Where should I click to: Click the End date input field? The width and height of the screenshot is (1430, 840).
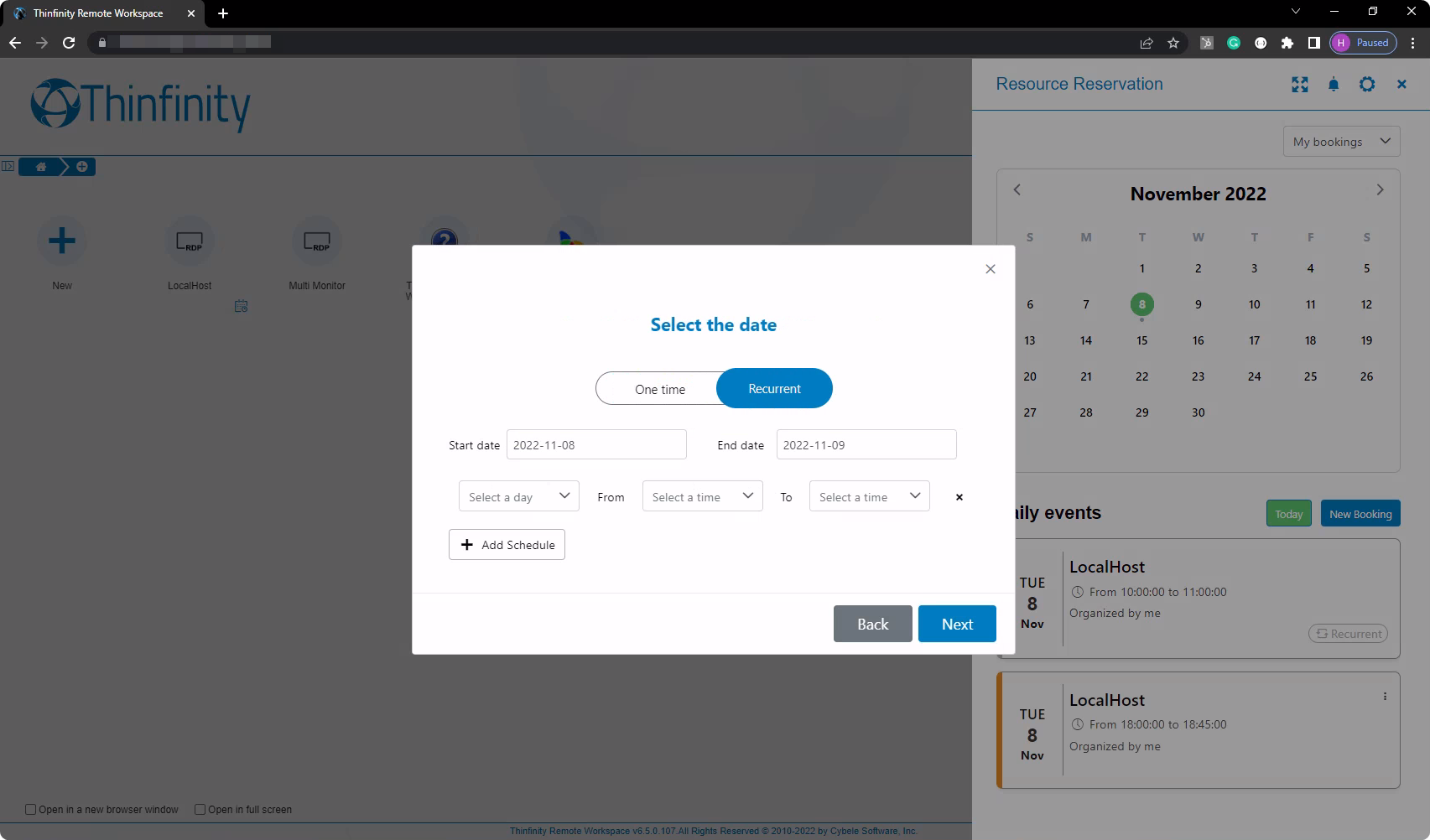pyautogui.click(x=866, y=445)
